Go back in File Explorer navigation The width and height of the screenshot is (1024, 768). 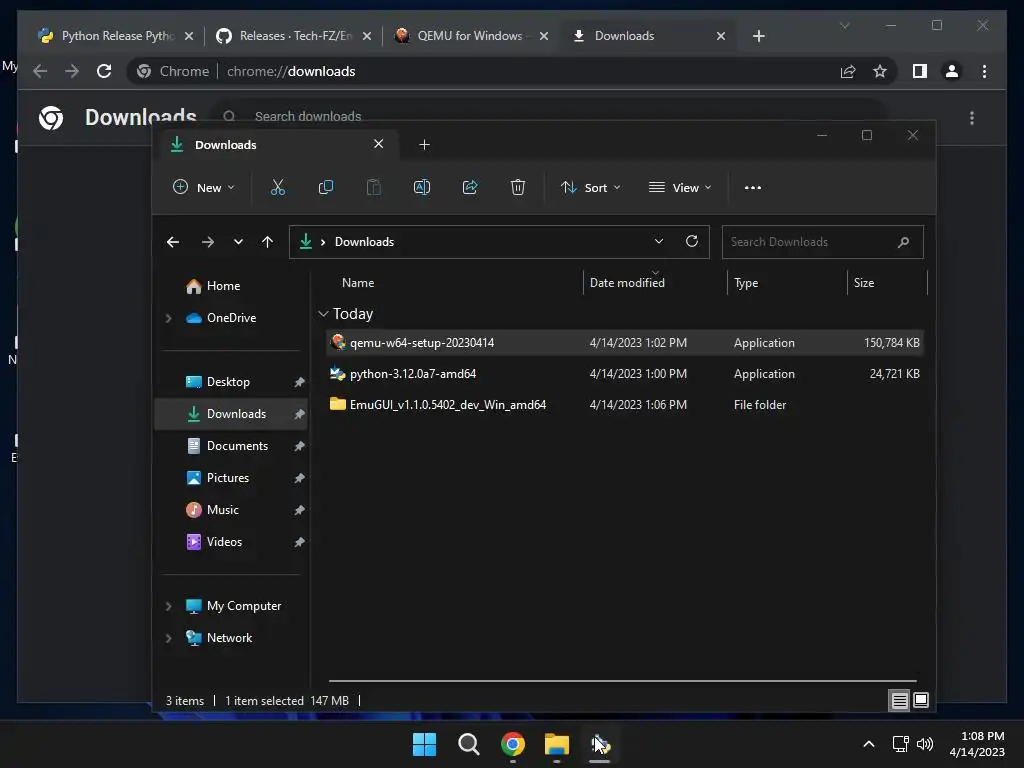coord(172,242)
